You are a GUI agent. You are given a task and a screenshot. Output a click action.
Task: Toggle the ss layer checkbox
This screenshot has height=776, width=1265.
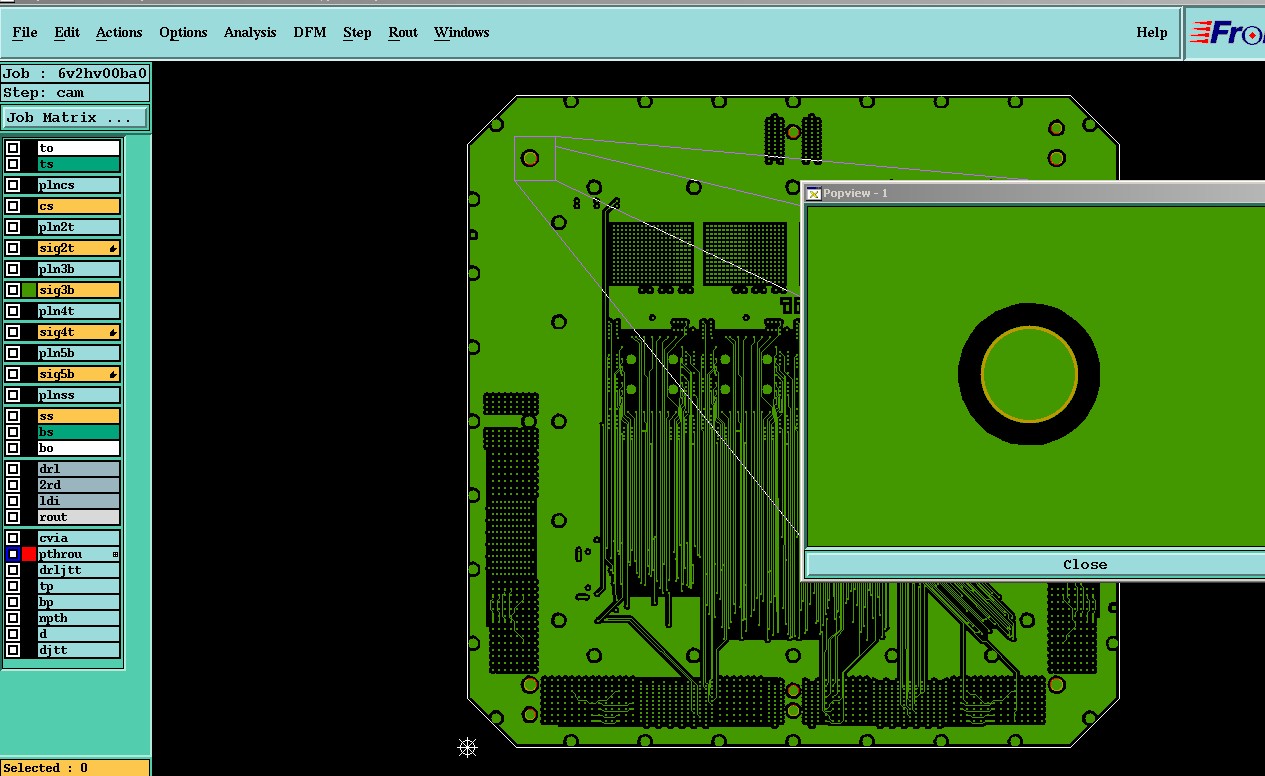(13, 416)
